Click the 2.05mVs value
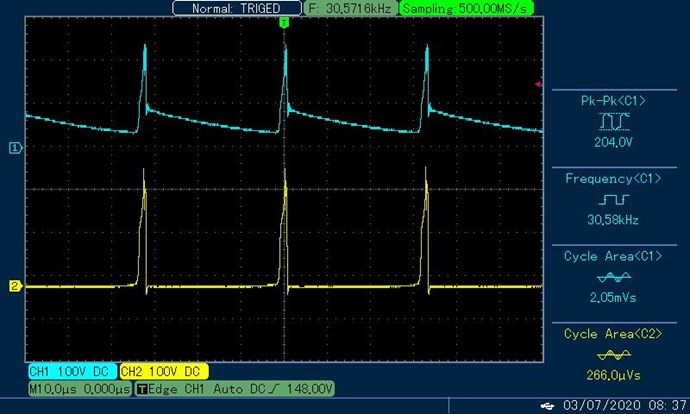The width and height of the screenshot is (690, 414). pos(613,297)
